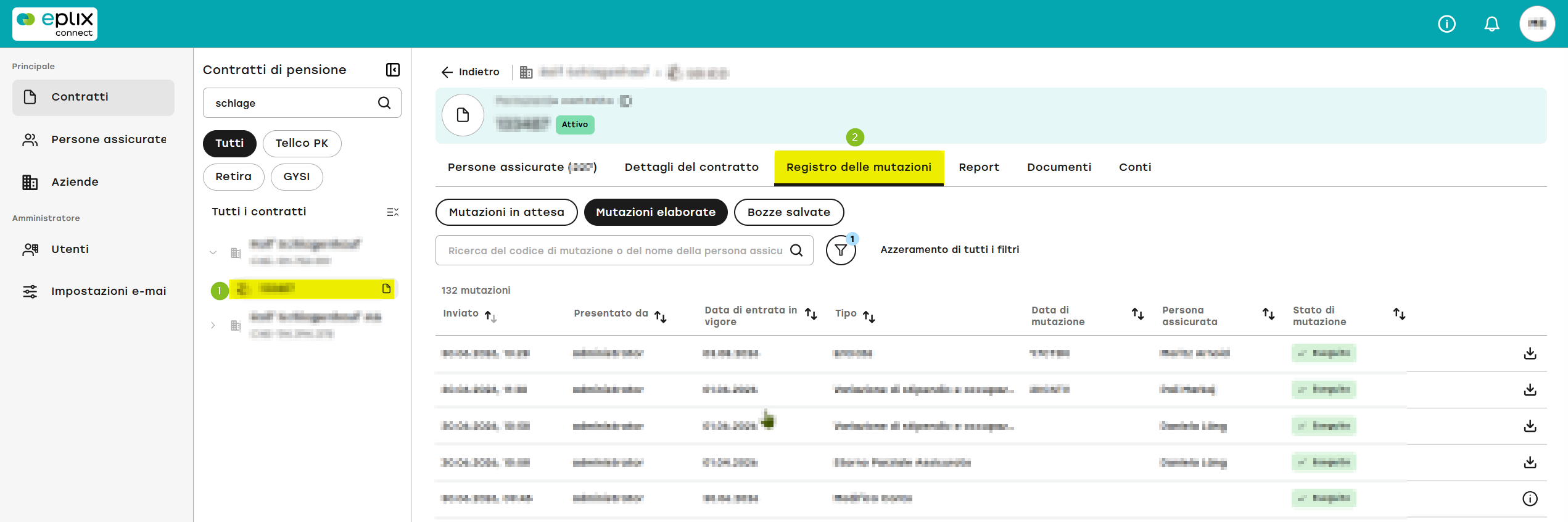Viewport: 1568px width, 522px height.
Task: Copy contract name icon in header
Action: tap(626, 101)
